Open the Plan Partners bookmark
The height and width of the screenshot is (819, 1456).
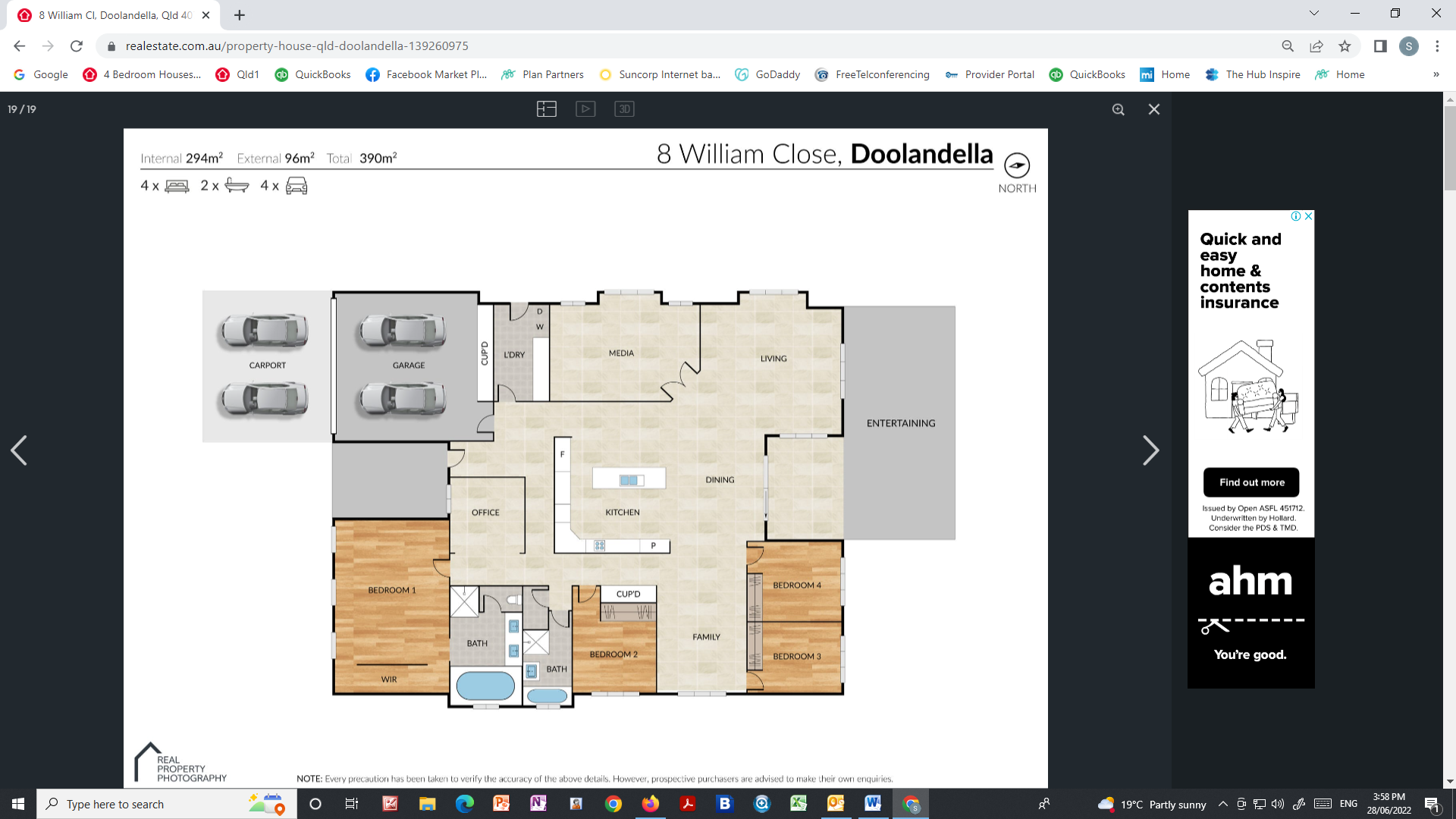pyautogui.click(x=552, y=74)
